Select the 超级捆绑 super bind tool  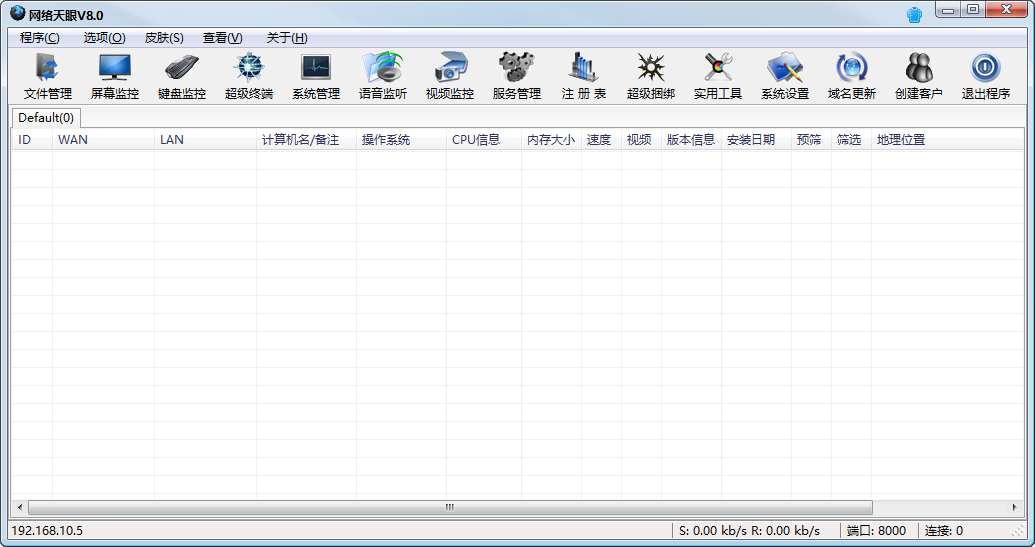tap(651, 77)
